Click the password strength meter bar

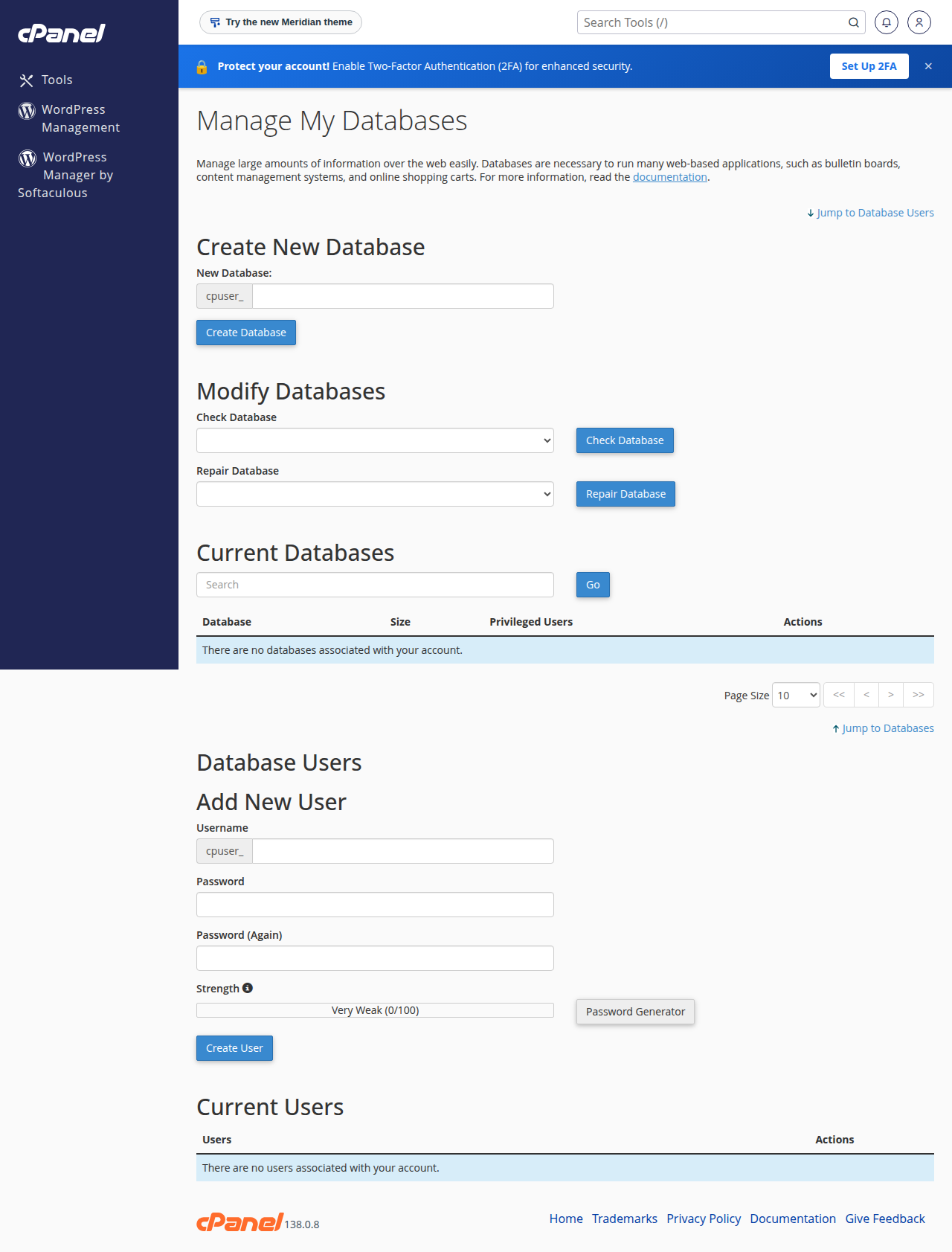[x=375, y=1010]
